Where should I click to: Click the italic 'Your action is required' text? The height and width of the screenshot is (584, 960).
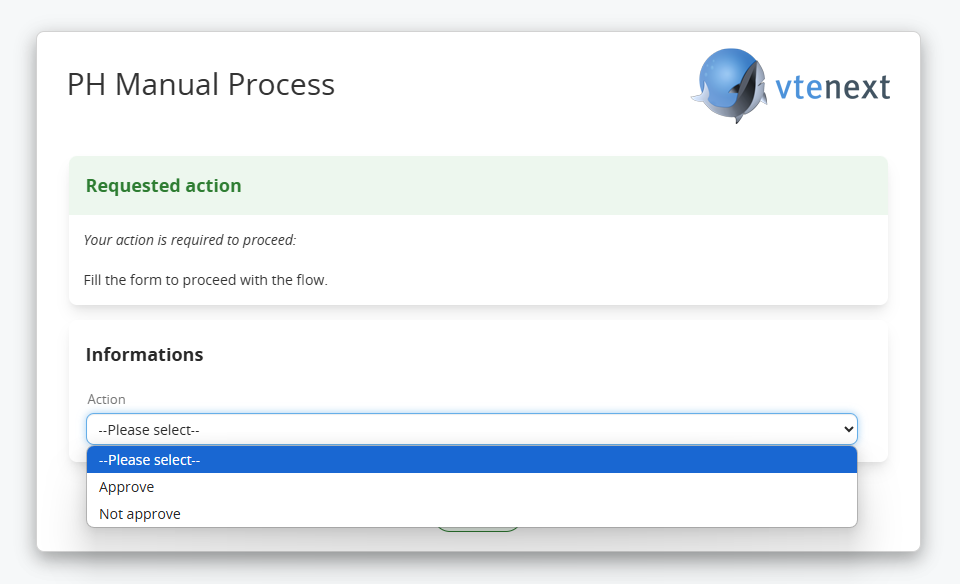click(190, 240)
